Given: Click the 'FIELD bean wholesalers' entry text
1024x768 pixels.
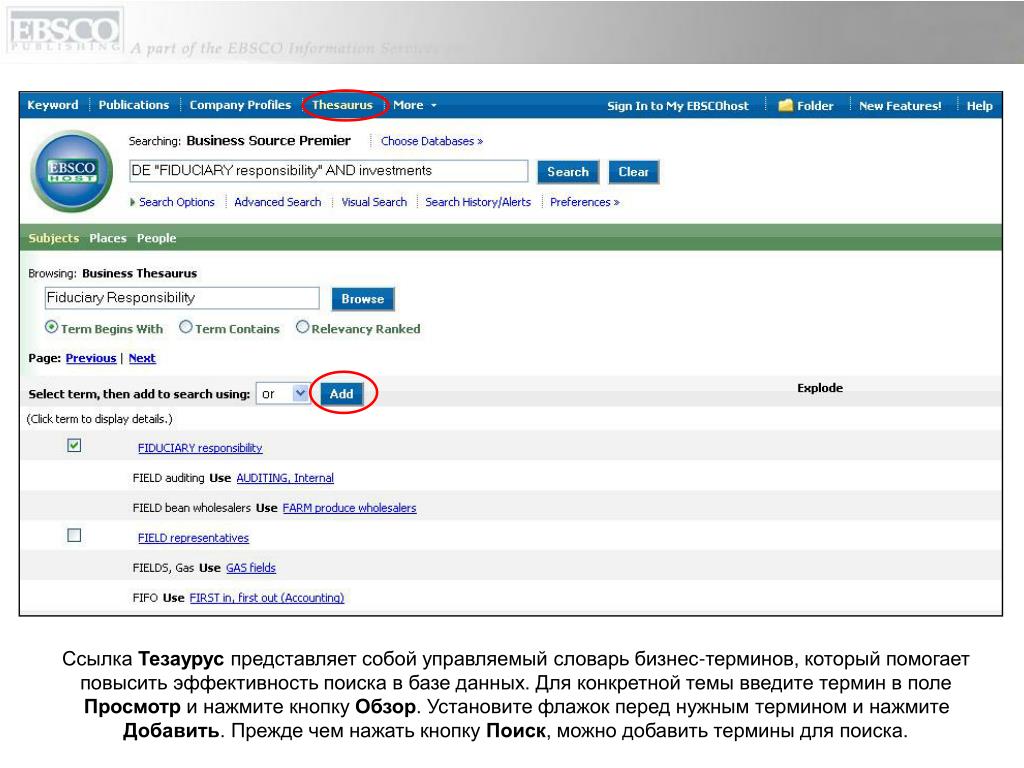Looking at the screenshot, I should click(191, 508).
